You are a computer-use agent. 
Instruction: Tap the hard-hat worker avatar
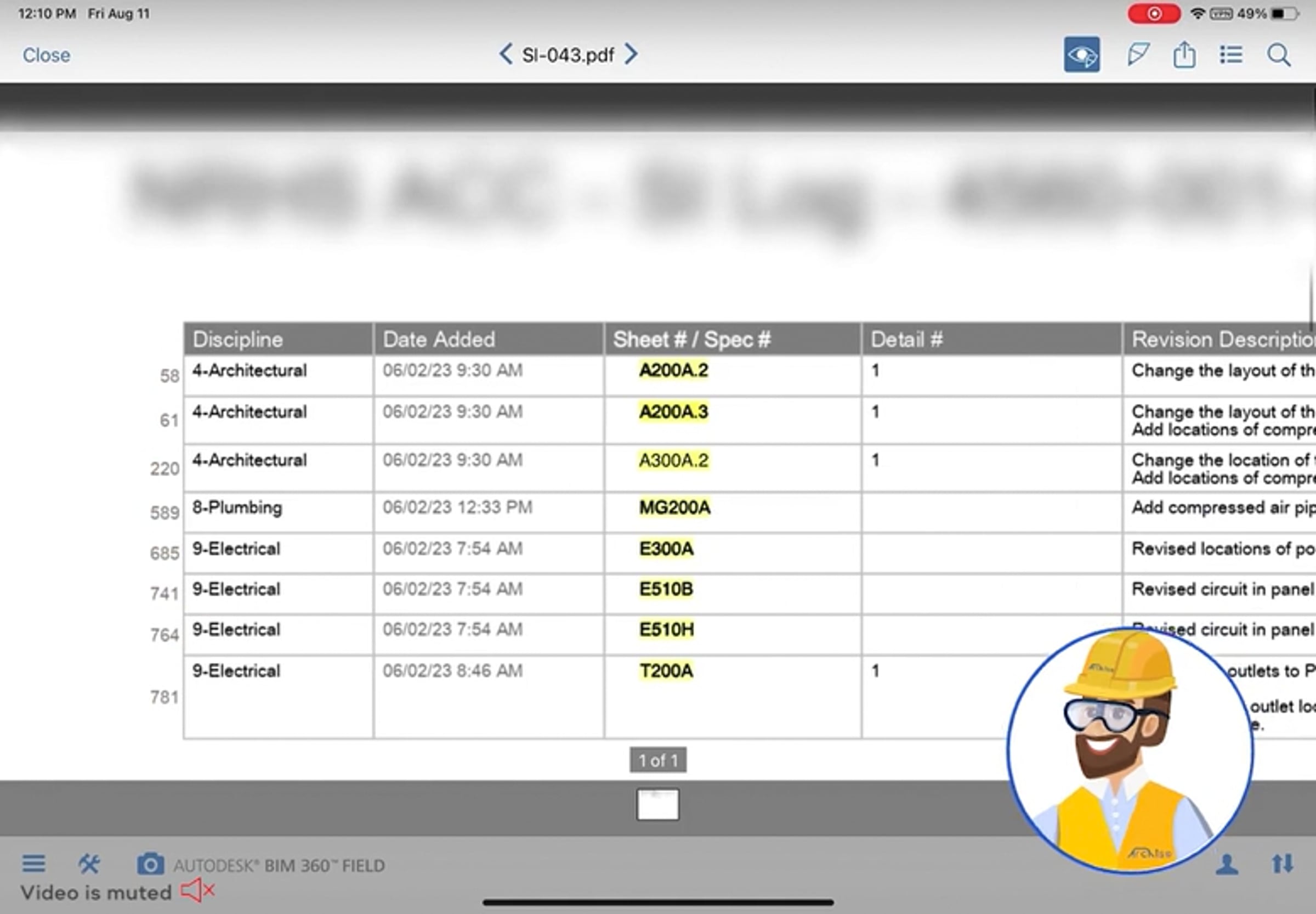[x=1131, y=750]
